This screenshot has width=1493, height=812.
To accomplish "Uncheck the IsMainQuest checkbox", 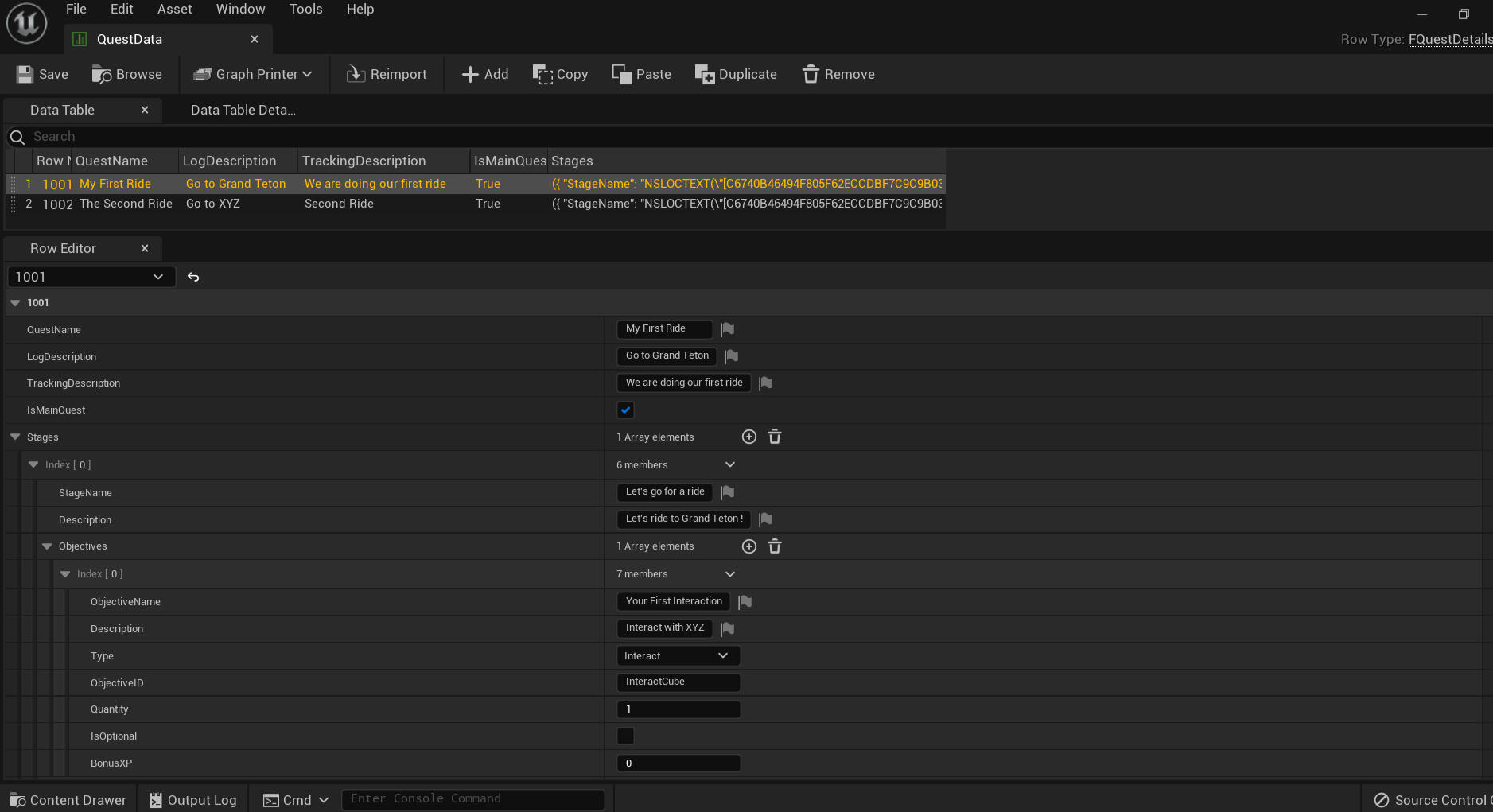I will click(x=625, y=410).
